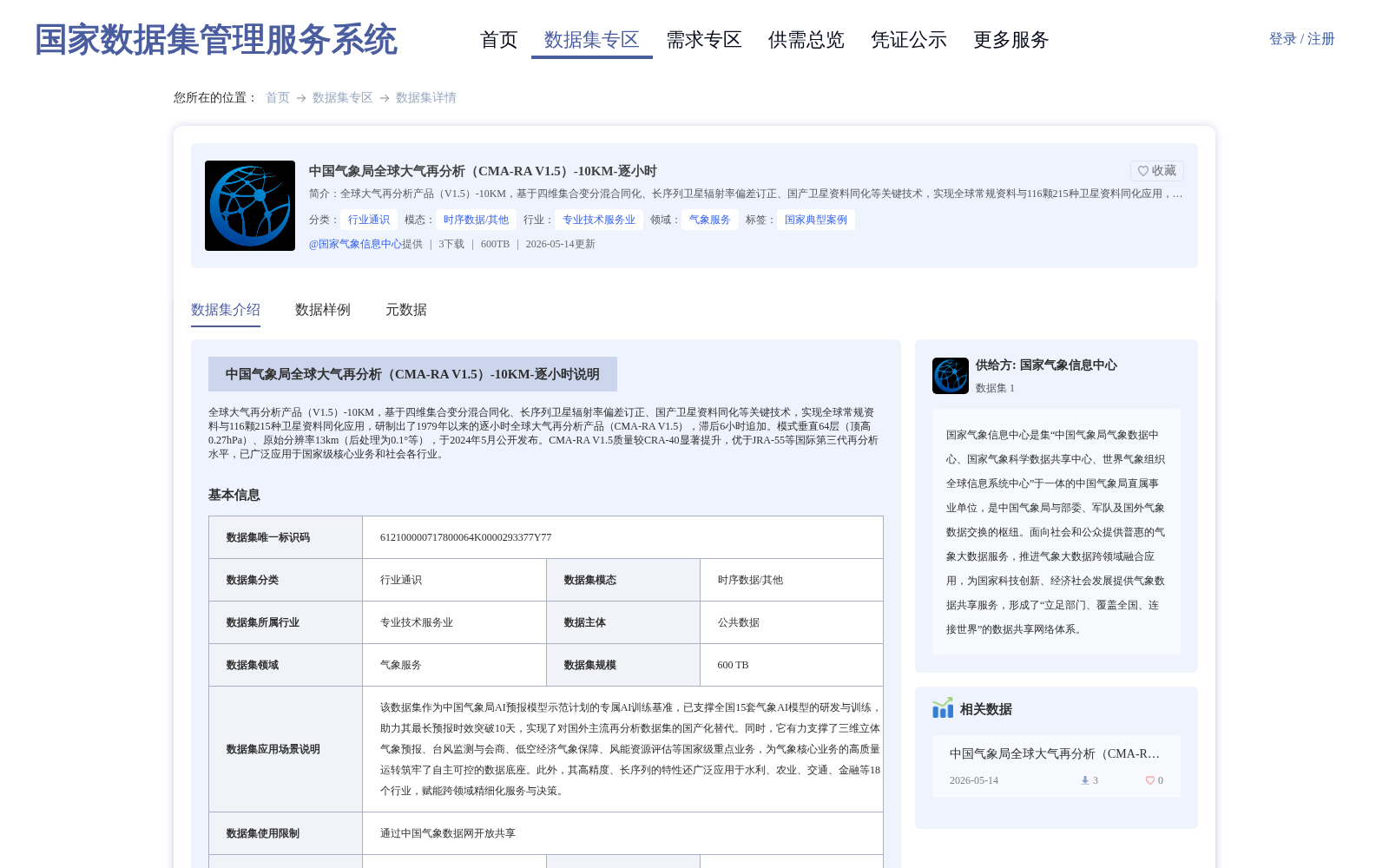Click the 数据集应用场景说明 label cell
1389x868 pixels.
[286, 749]
